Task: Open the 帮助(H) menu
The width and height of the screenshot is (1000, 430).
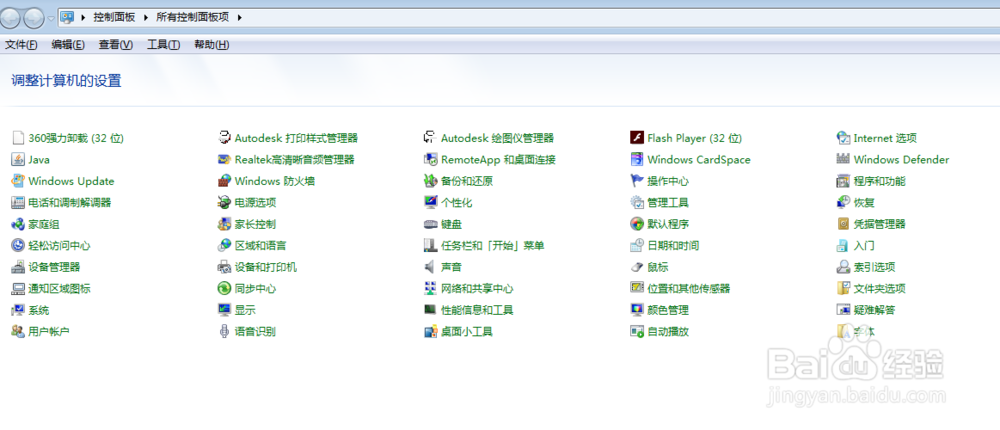Action: click(x=211, y=45)
